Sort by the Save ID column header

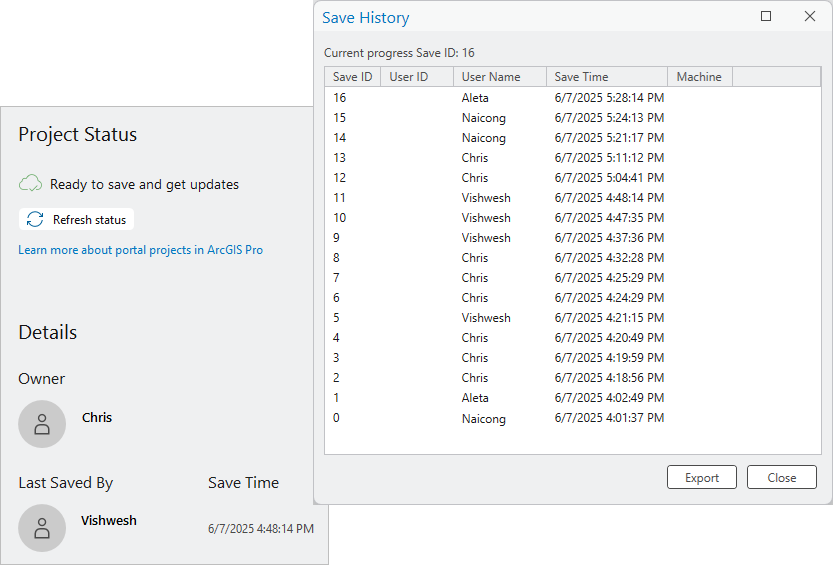click(352, 77)
